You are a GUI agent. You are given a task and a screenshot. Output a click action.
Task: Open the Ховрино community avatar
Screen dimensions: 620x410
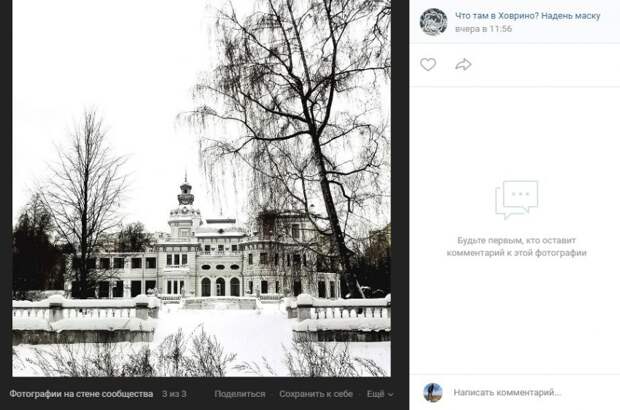pyautogui.click(x=433, y=22)
